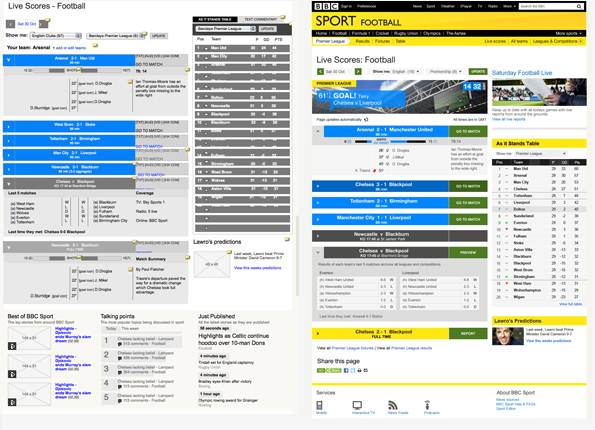Viewport: 595px width, 430px height.
Task: Click the print icon under Share this page
Action: [x=359, y=370]
